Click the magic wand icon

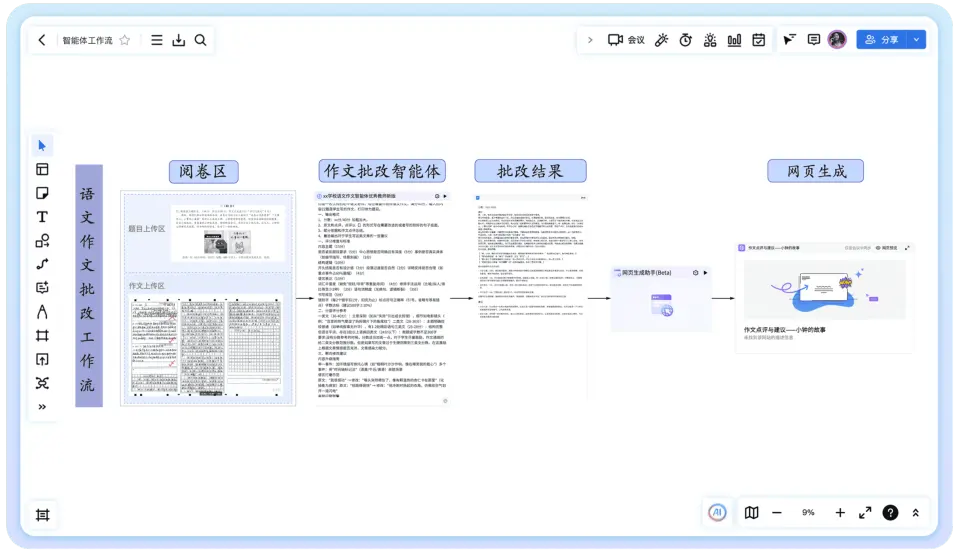click(x=661, y=40)
